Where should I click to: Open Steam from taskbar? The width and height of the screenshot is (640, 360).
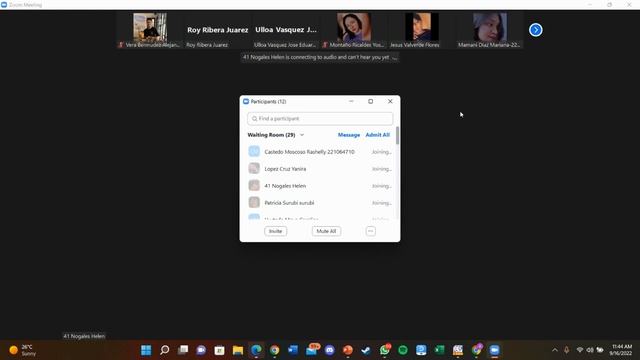(366, 350)
